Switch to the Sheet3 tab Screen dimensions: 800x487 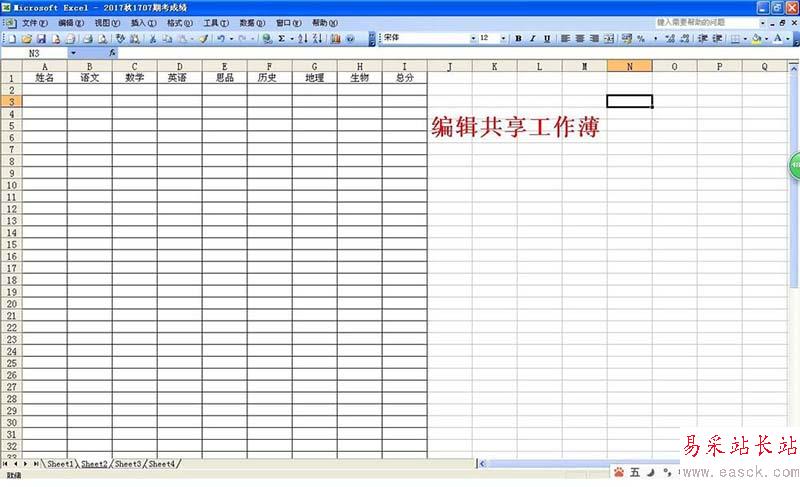tap(128, 464)
